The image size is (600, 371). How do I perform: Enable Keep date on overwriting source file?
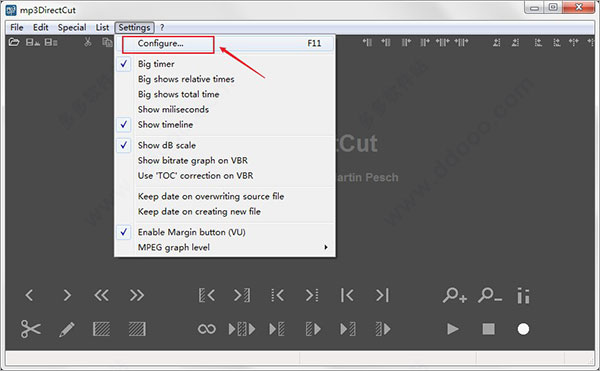tap(225, 196)
